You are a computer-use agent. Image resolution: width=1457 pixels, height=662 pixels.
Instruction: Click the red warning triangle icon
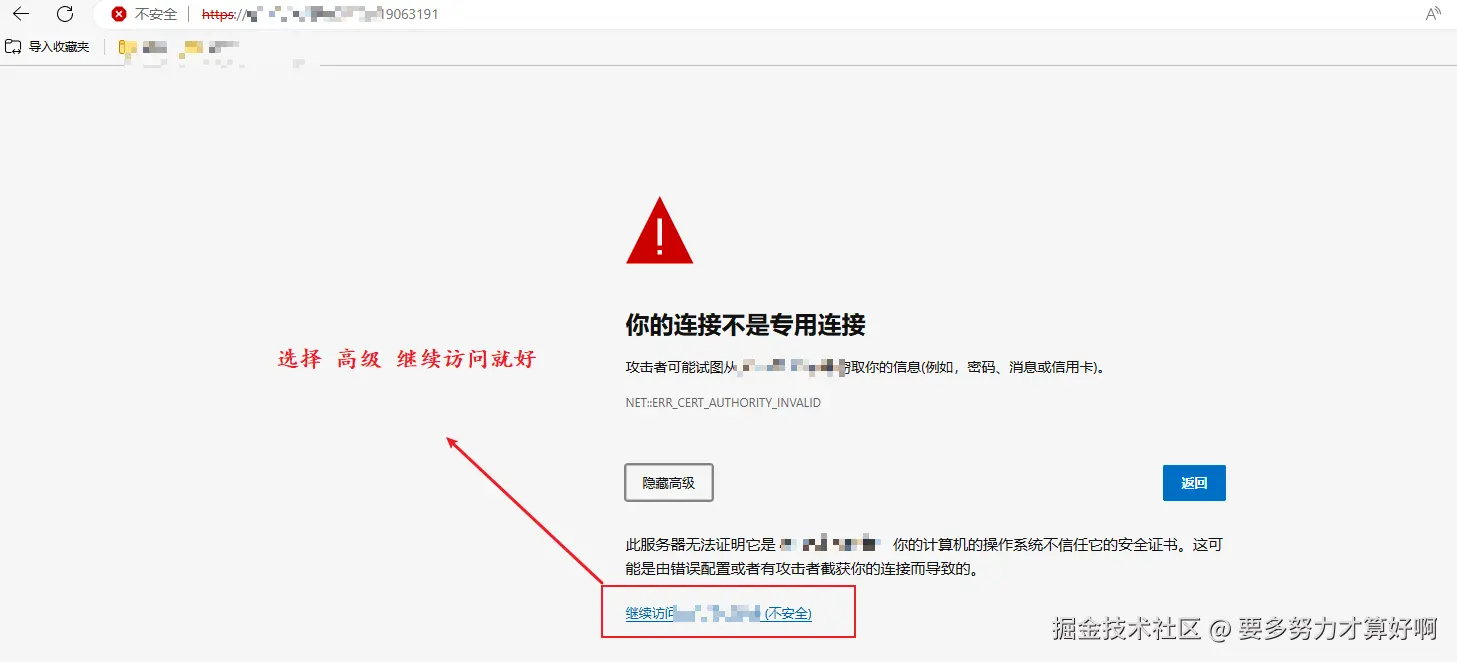point(659,231)
